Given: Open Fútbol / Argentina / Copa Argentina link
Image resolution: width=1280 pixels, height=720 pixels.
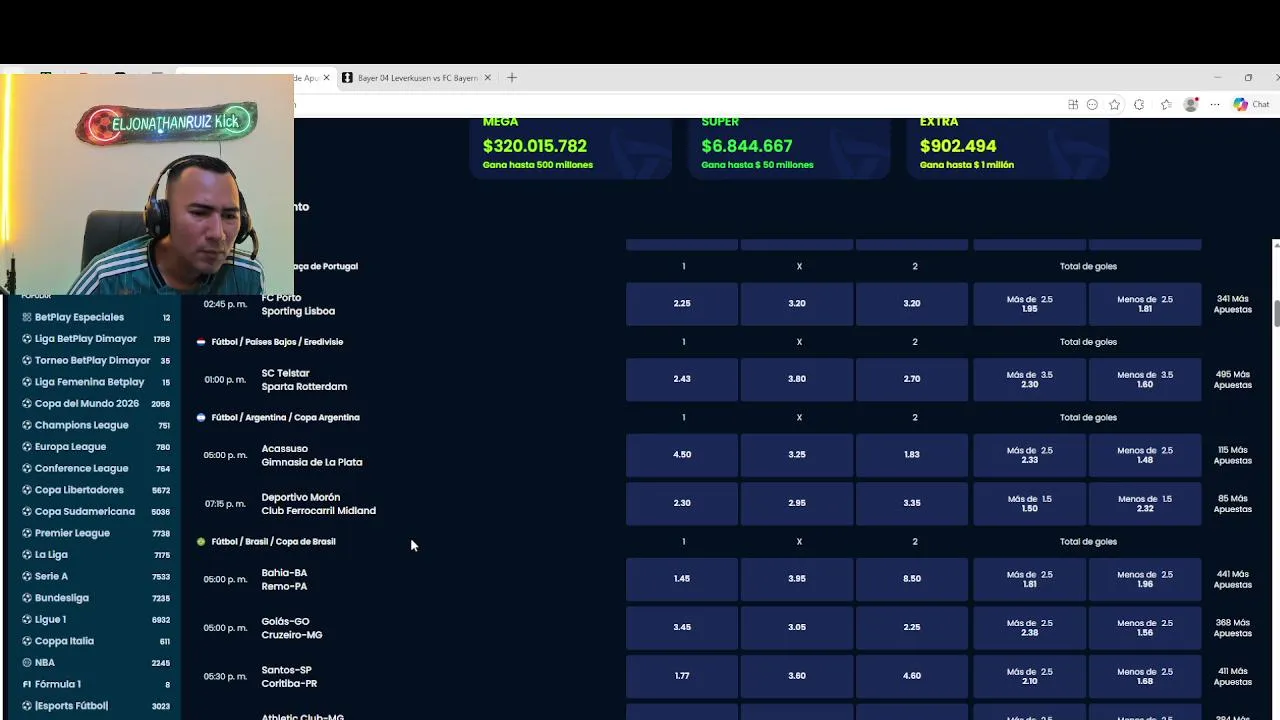Looking at the screenshot, I should coord(285,418).
